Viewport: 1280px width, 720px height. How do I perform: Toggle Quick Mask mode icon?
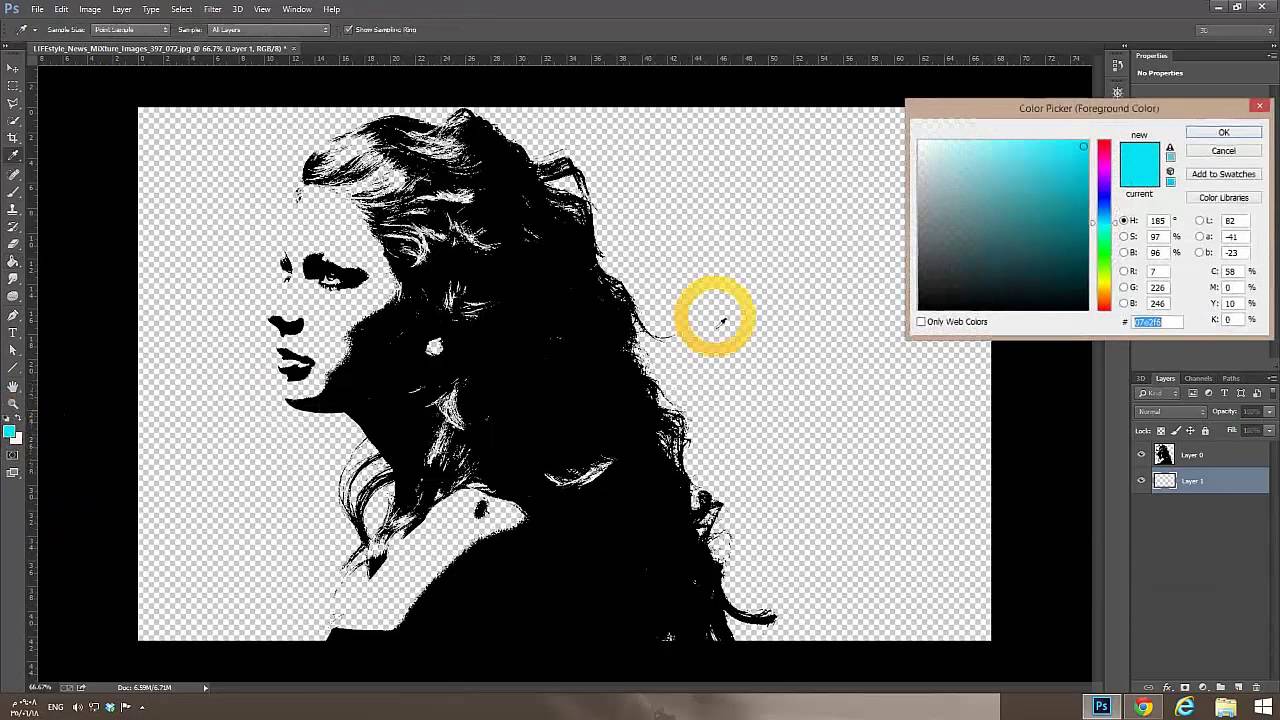tap(13, 455)
